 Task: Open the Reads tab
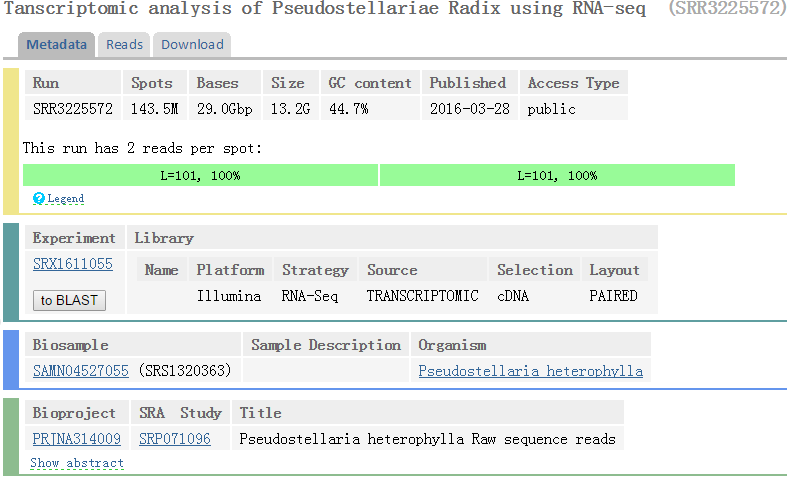tap(125, 45)
